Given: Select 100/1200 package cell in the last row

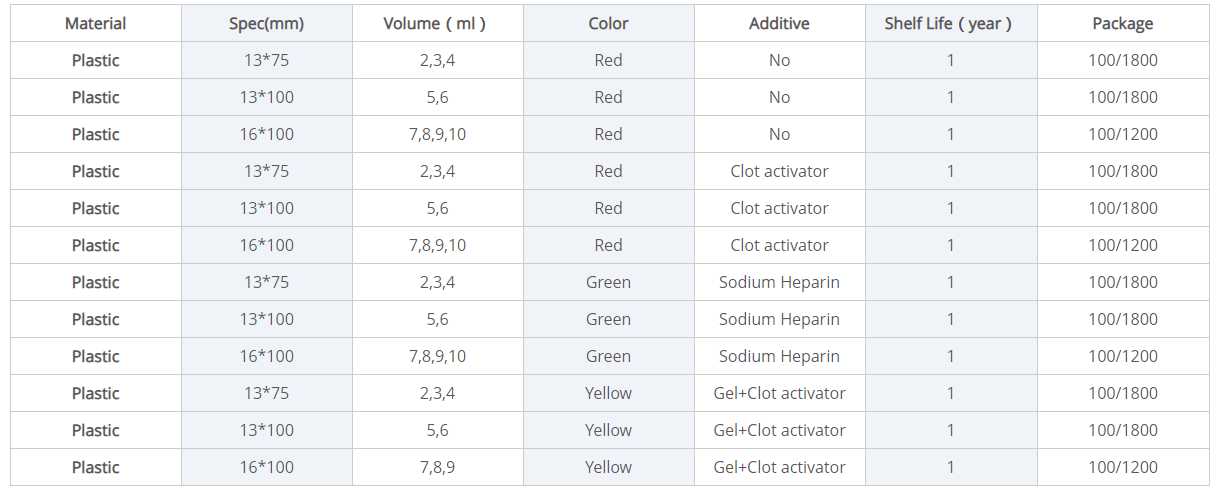Looking at the screenshot, I should [1122, 467].
